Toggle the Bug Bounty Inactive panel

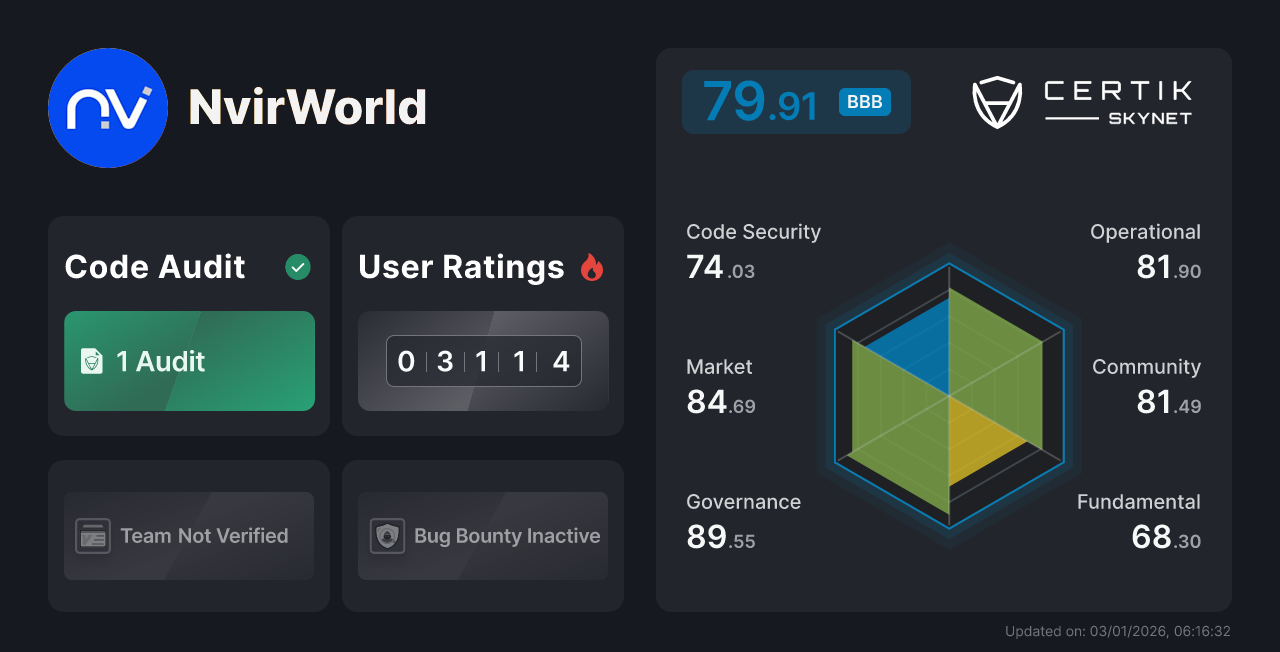point(482,536)
